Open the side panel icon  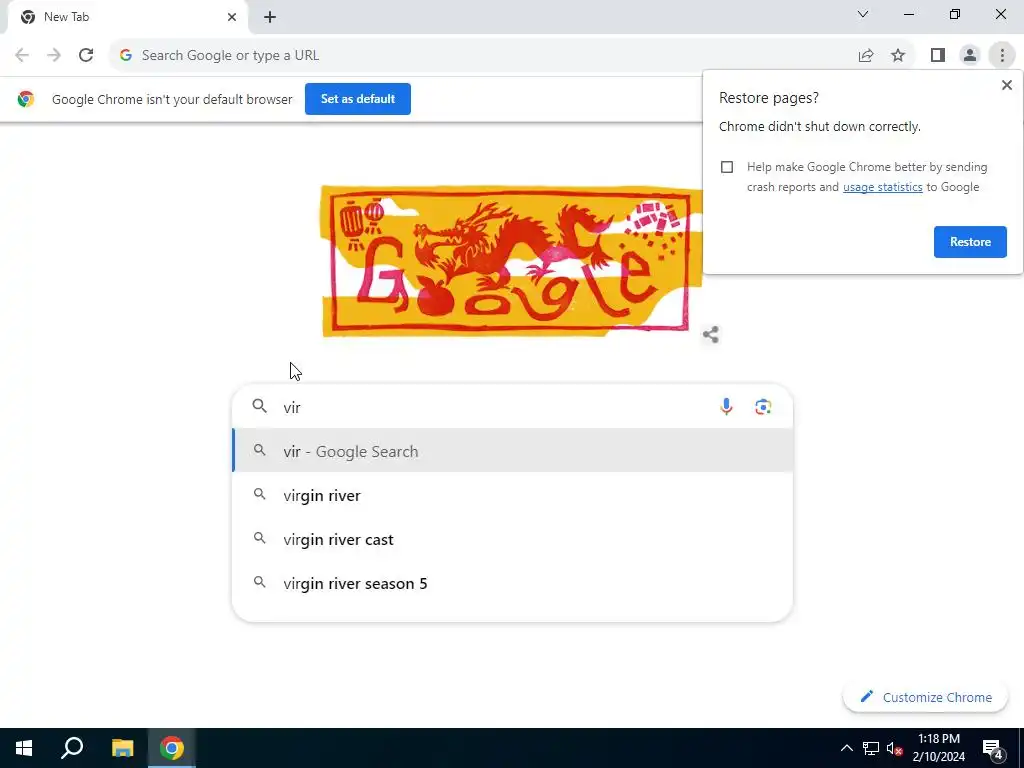pyautogui.click(x=938, y=56)
